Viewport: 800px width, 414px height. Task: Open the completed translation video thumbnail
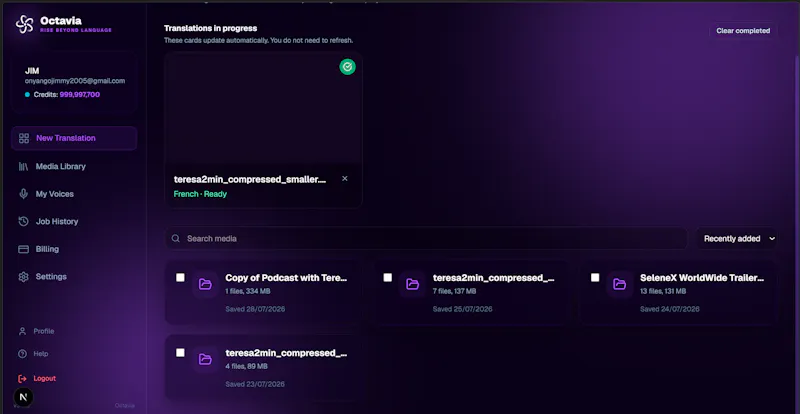tap(264, 108)
